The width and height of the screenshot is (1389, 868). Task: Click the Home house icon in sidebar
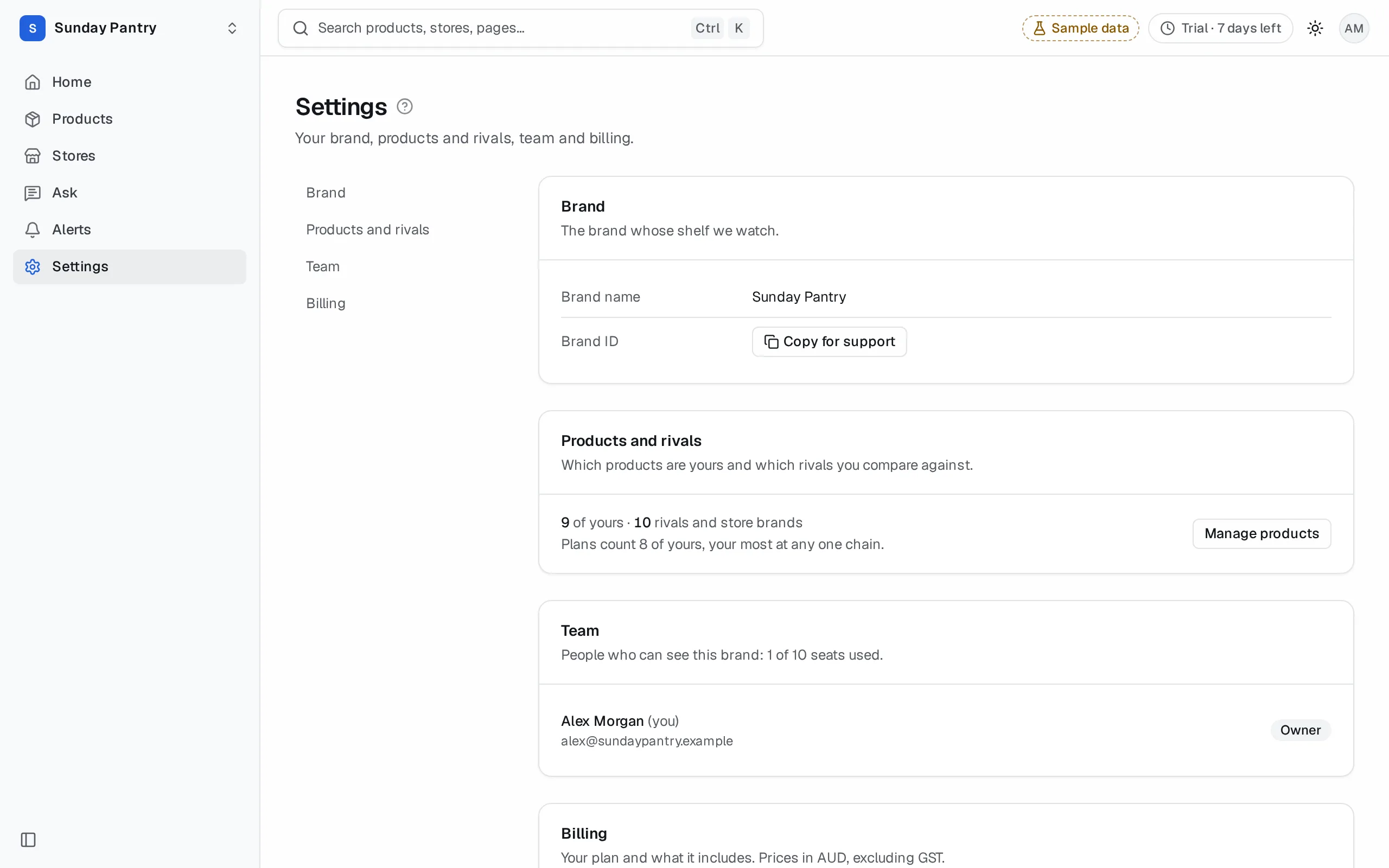[x=33, y=82]
